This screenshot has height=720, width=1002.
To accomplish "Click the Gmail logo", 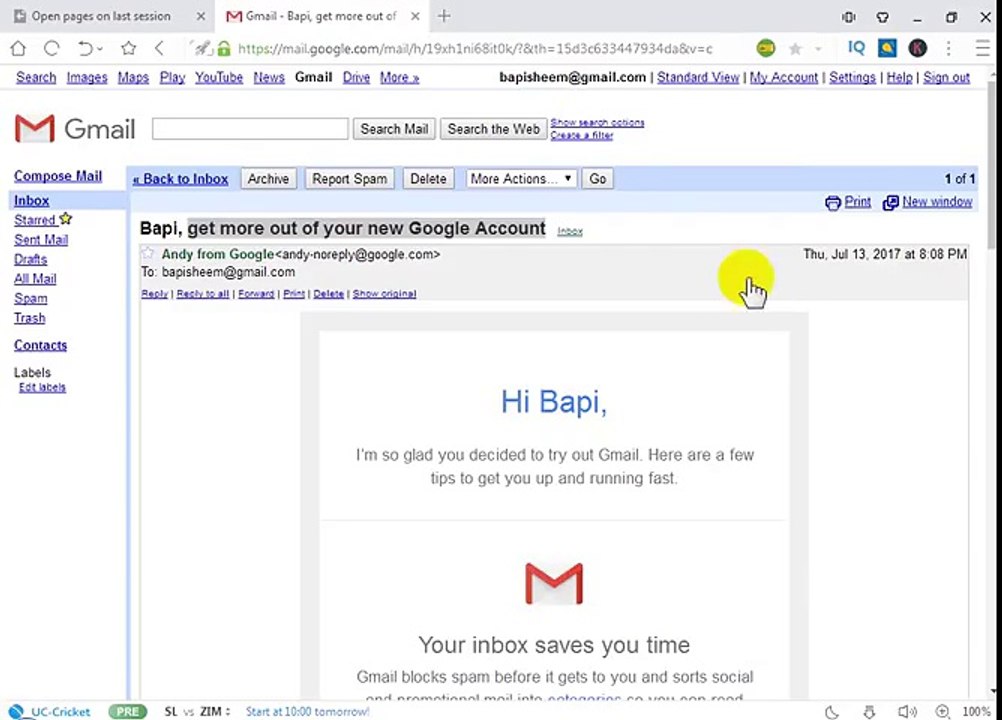I will point(75,128).
